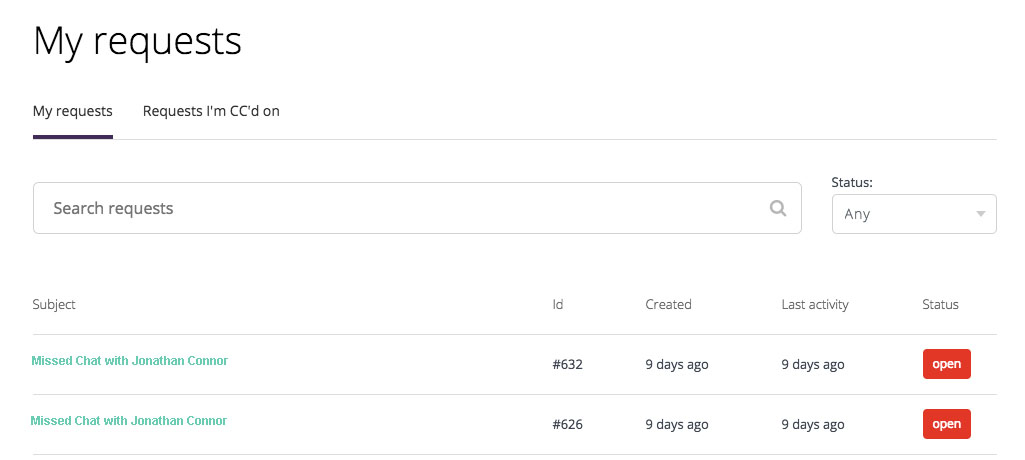Open Missed Chat request #626
Image resolution: width=1025 pixels, height=460 pixels.
(x=129, y=421)
